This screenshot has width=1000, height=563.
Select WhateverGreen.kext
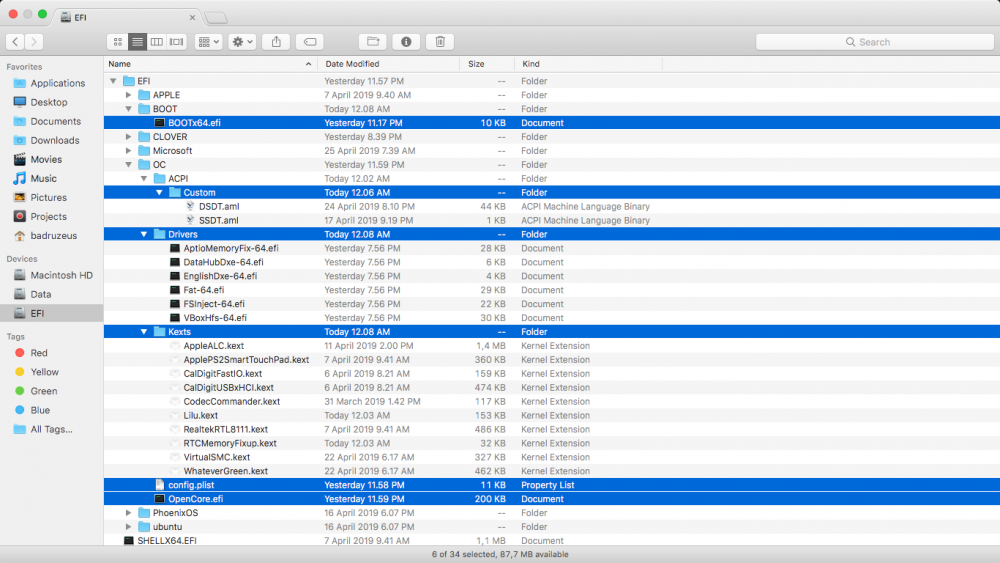click(552, 471)
